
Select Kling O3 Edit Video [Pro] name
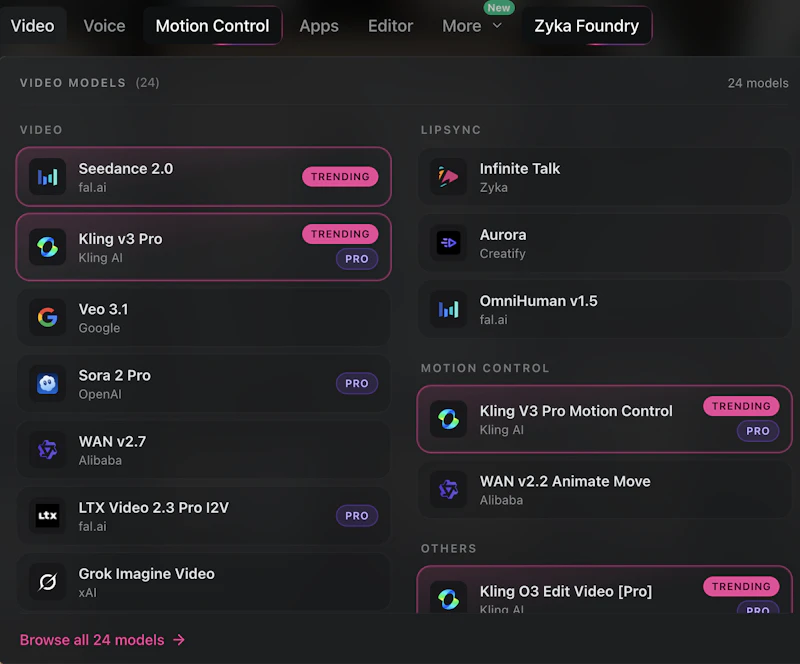(x=566, y=591)
